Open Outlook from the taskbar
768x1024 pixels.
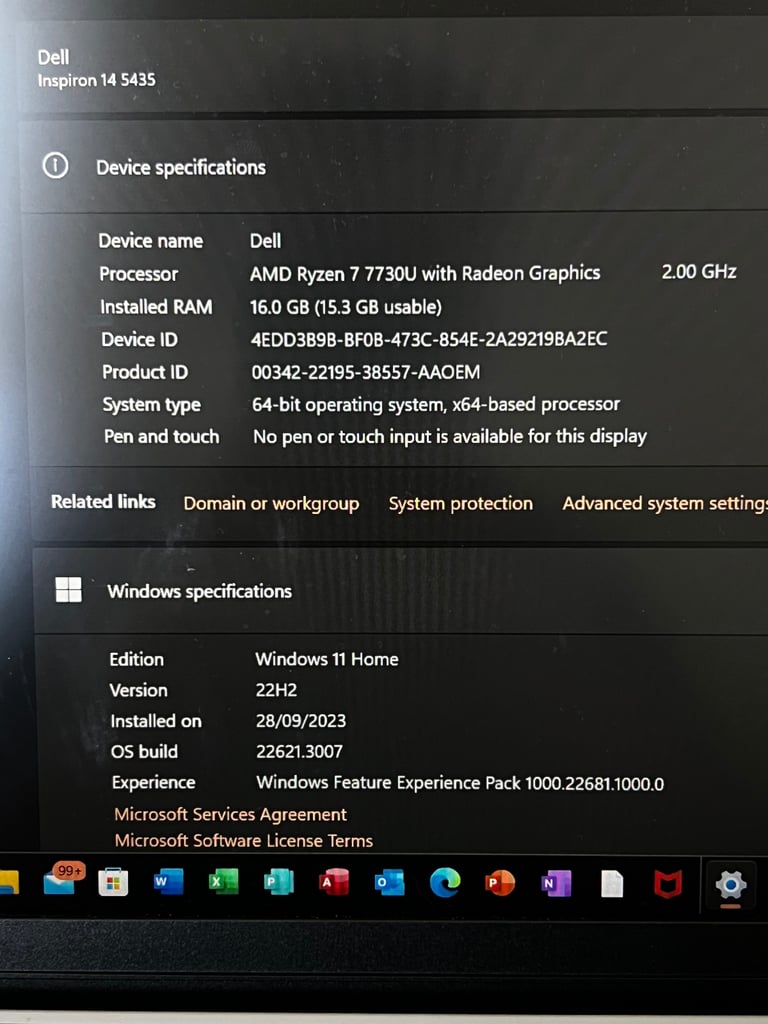pyautogui.click(x=389, y=883)
